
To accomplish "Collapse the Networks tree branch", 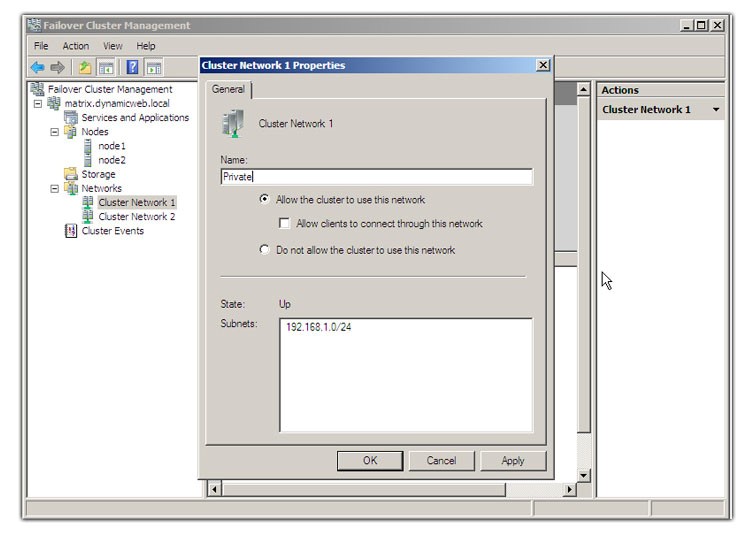I will (x=55, y=189).
